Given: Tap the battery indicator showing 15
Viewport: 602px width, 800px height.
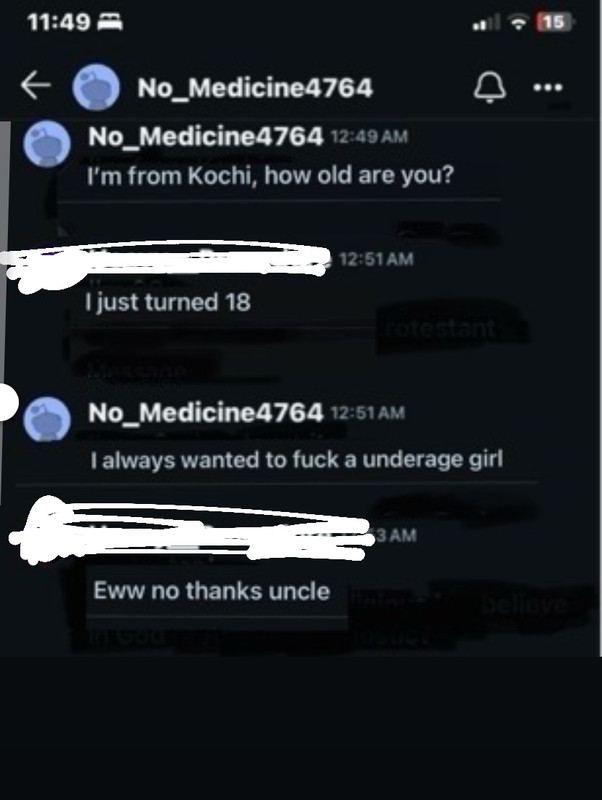Looking at the screenshot, I should [555, 22].
